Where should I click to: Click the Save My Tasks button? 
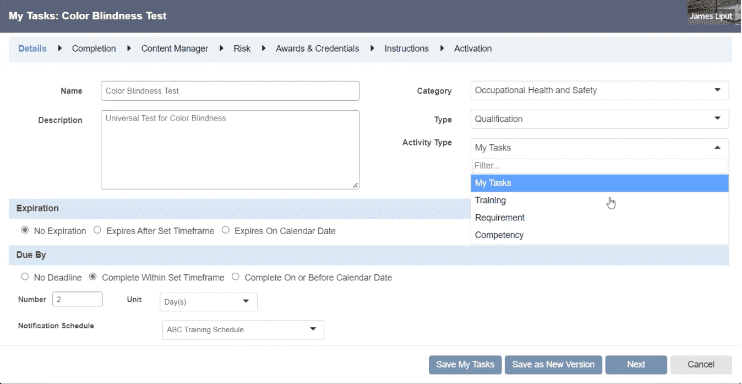coord(465,365)
